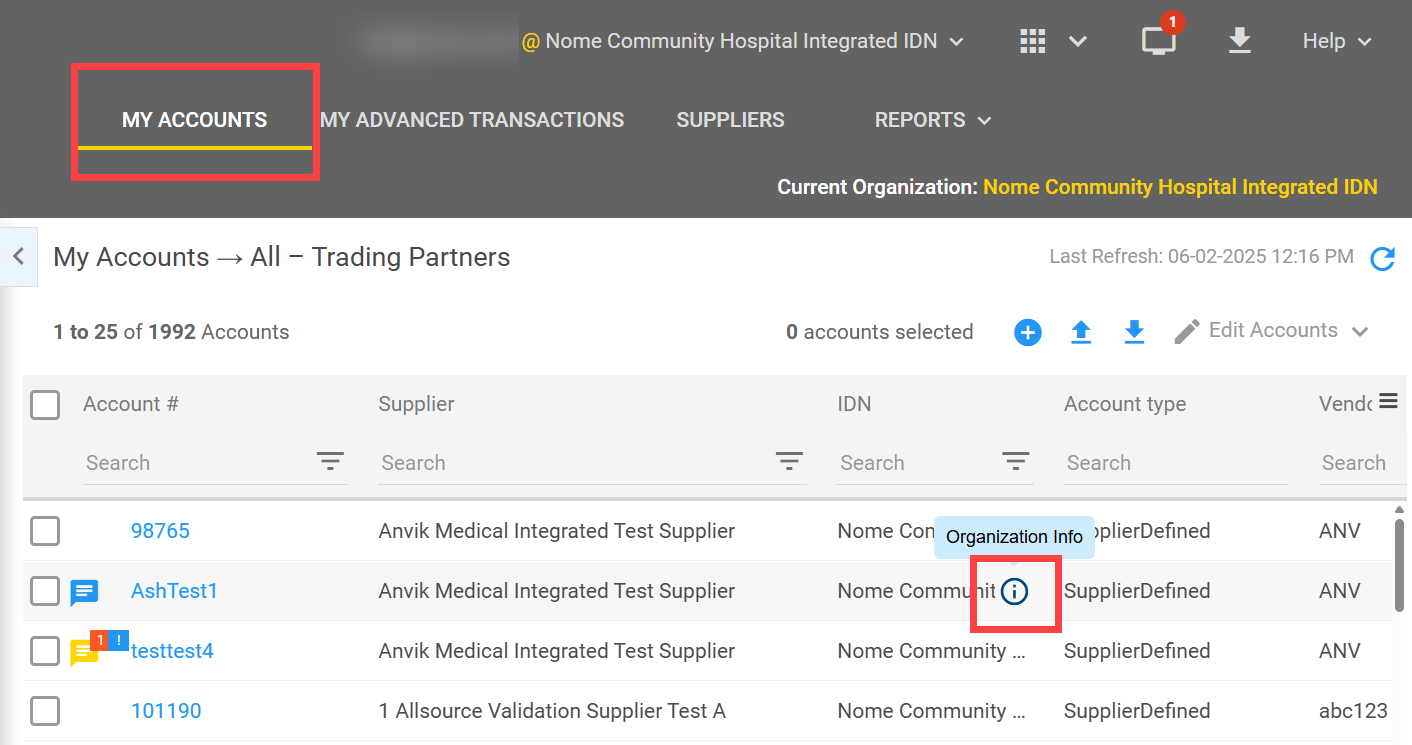1412x745 pixels.
Task: Select the upload accounts icon
Action: tap(1081, 331)
